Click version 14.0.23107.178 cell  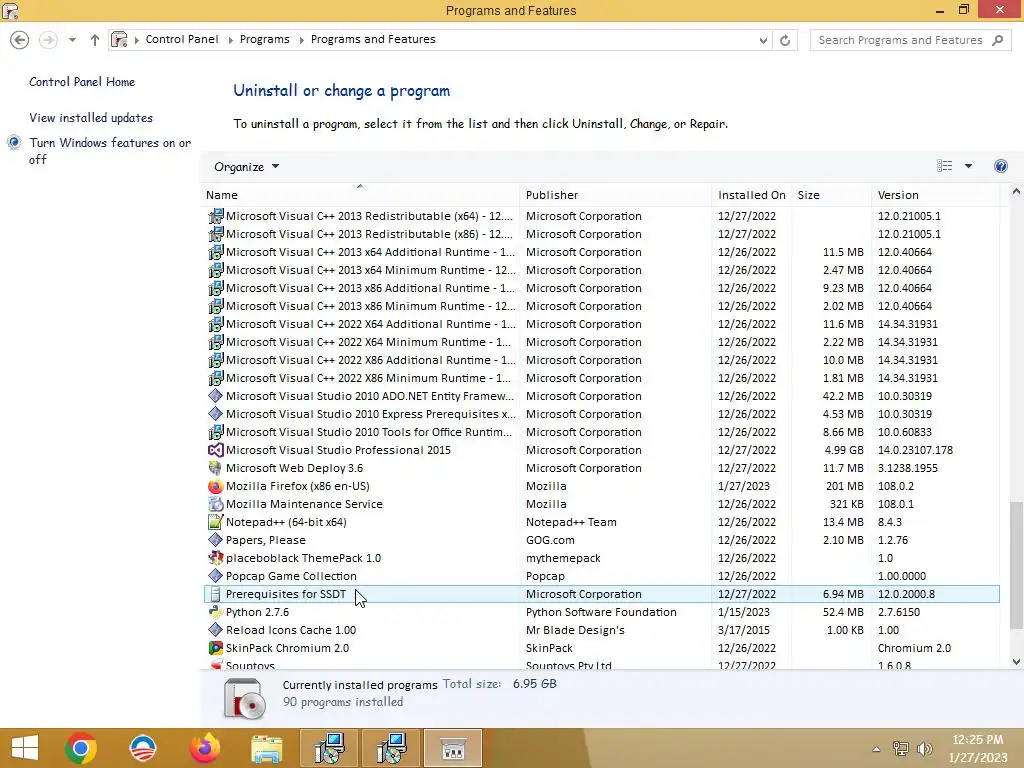915,450
